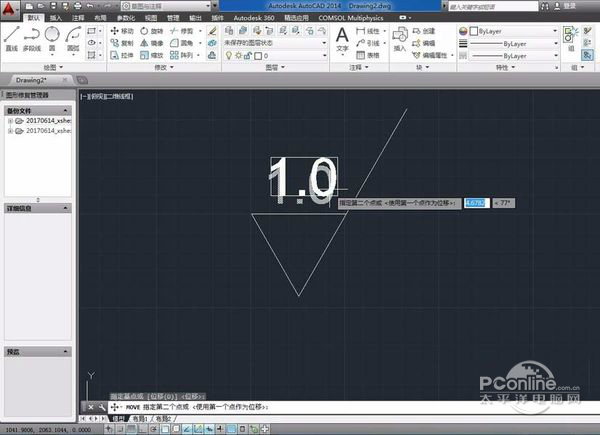Click the object color wheel swatch
The image size is (600, 435).
(463, 31)
